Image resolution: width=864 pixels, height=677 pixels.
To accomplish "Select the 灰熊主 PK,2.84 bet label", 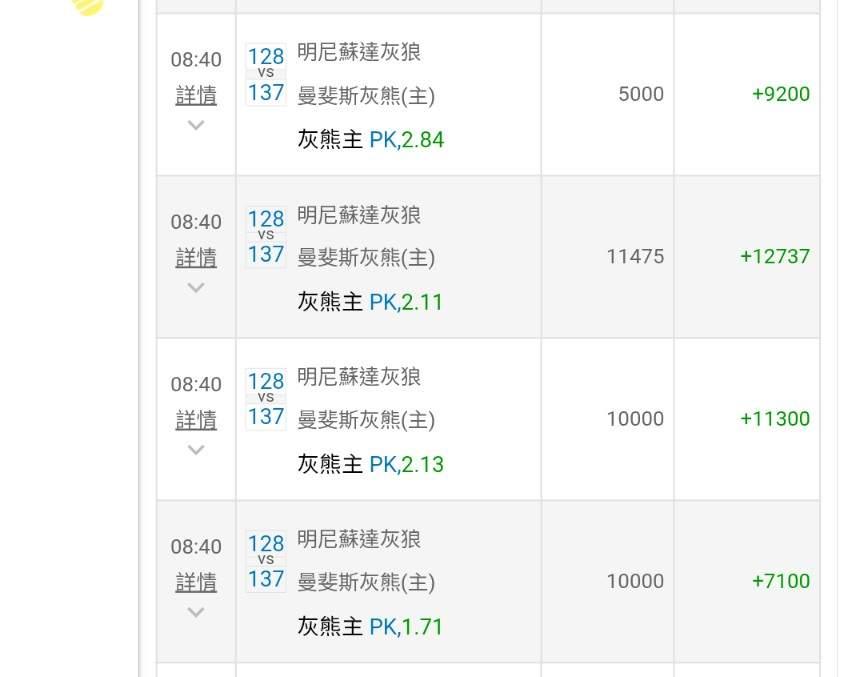I will [370, 140].
